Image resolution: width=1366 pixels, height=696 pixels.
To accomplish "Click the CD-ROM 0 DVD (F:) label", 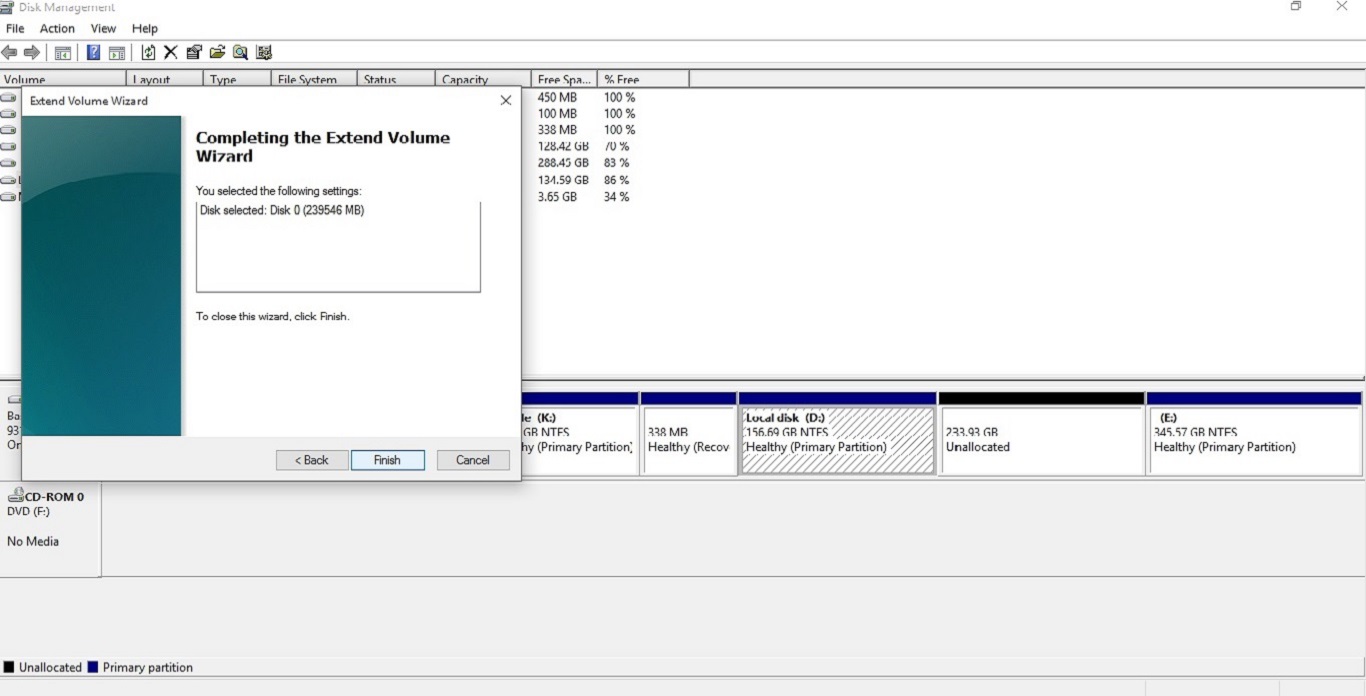I will coord(28,511).
